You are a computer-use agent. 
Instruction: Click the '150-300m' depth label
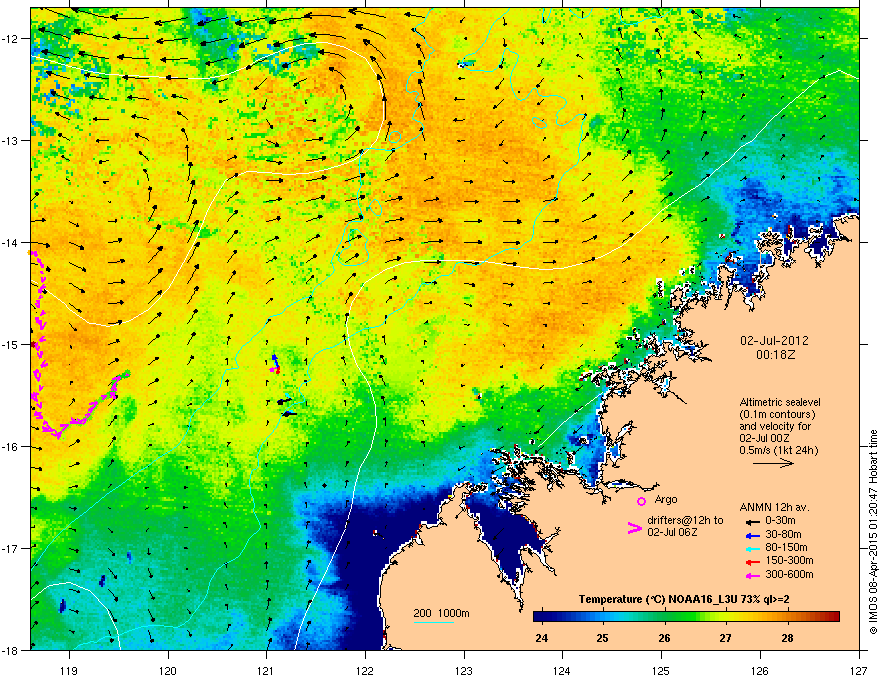[789, 561]
